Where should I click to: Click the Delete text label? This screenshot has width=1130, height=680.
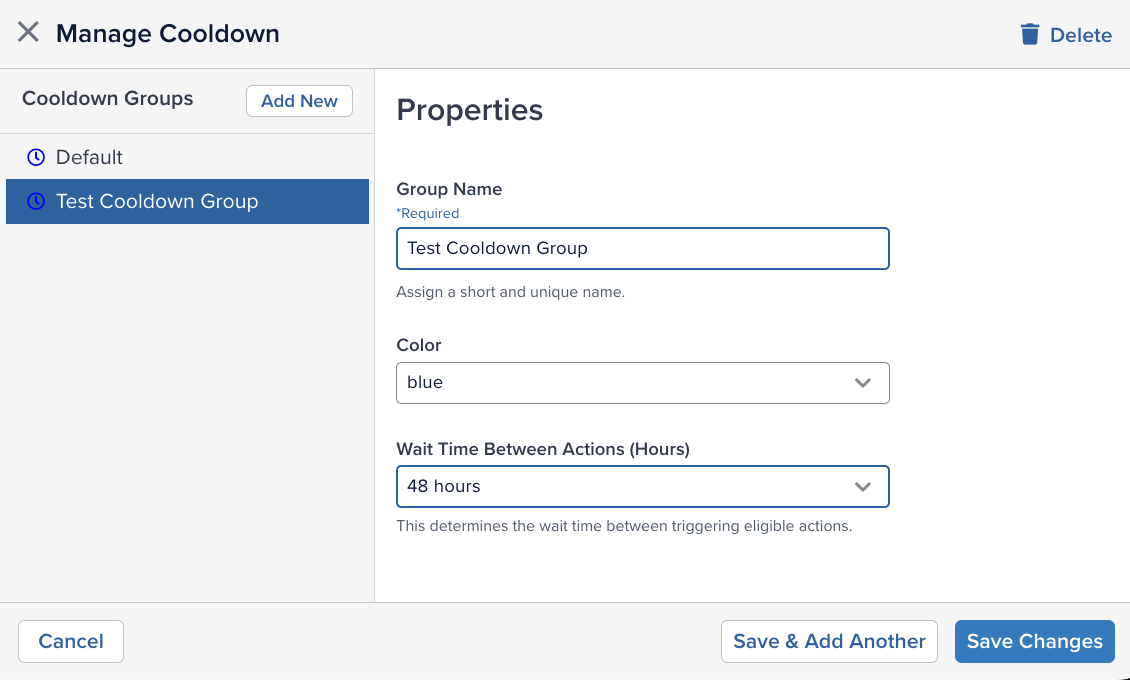coord(1081,35)
